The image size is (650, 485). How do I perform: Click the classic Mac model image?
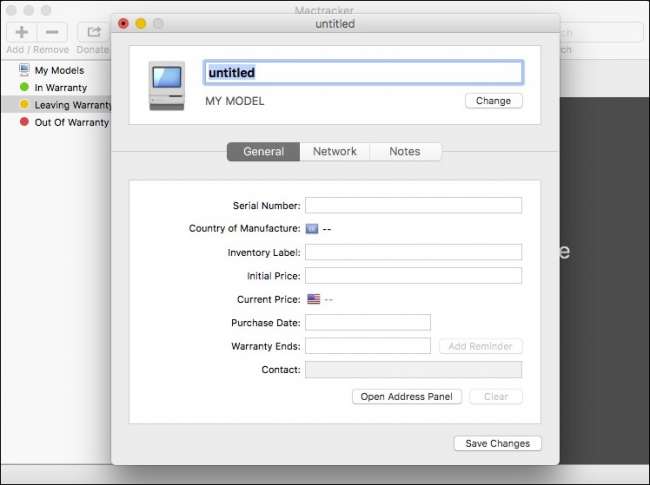(x=167, y=85)
